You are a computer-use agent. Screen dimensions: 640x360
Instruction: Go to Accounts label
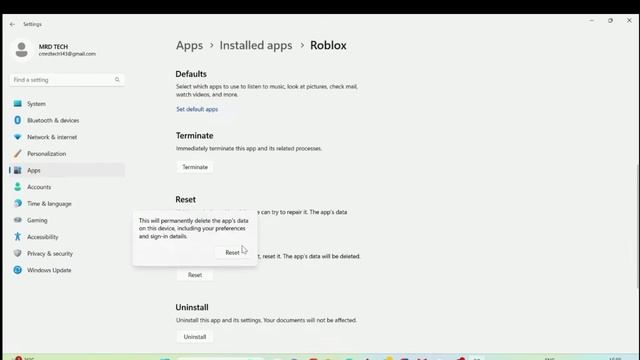click(x=39, y=187)
